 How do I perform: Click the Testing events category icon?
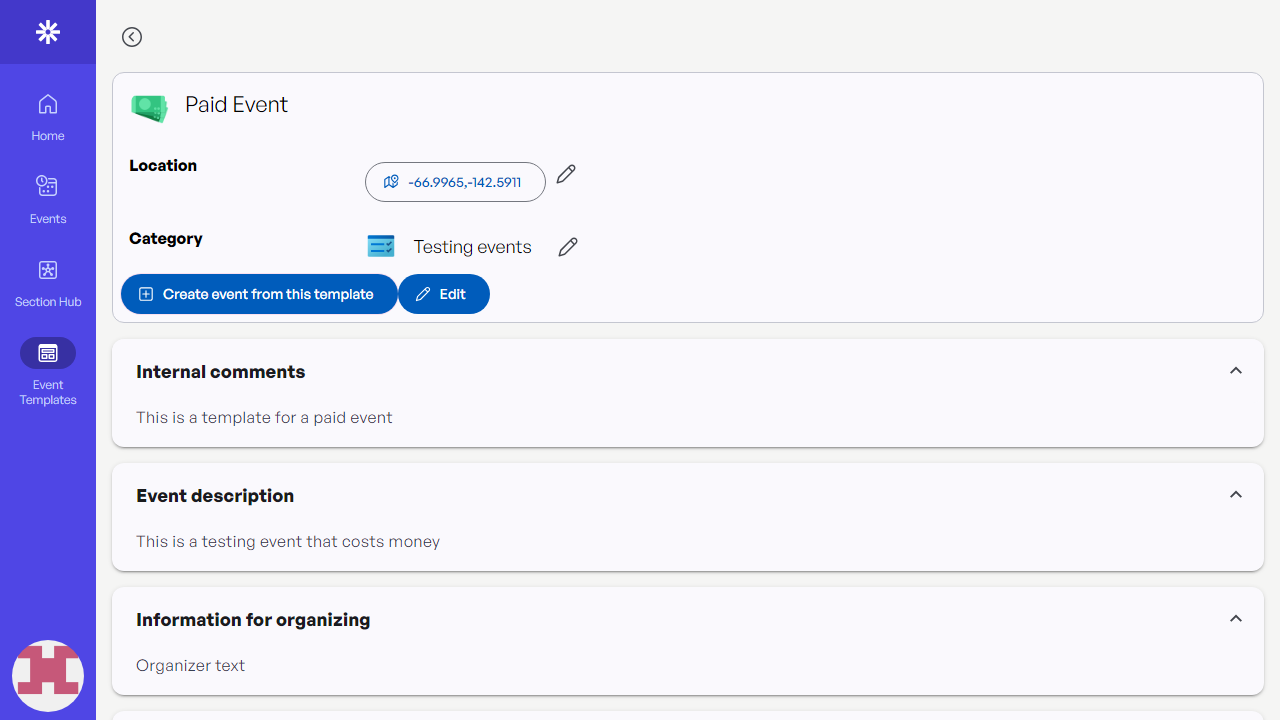point(381,246)
